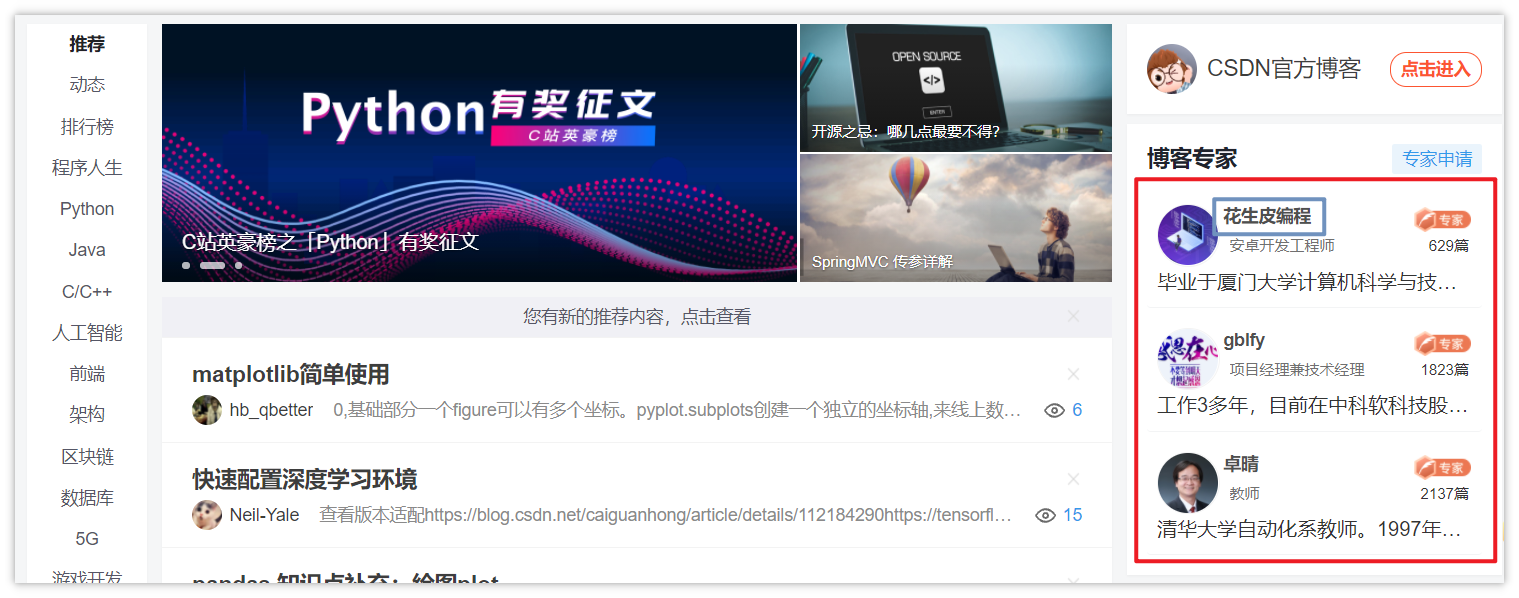The width and height of the screenshot is (1519, 598).
Task: Click 教师 job title under 卓晴
Action: [x=1244, y=494]
